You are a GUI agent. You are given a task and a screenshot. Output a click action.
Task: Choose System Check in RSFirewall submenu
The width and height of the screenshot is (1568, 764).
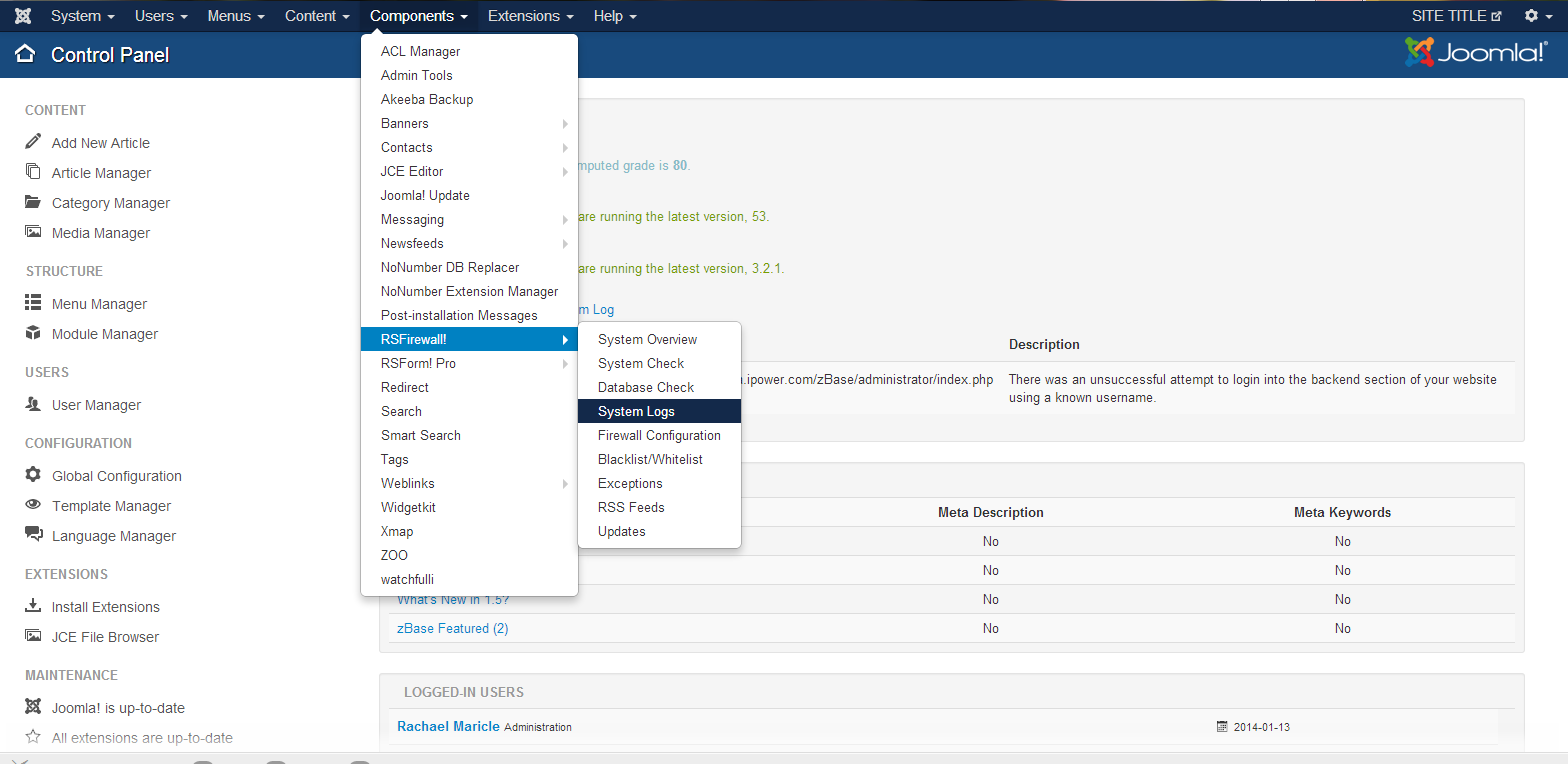coord(659,363)
